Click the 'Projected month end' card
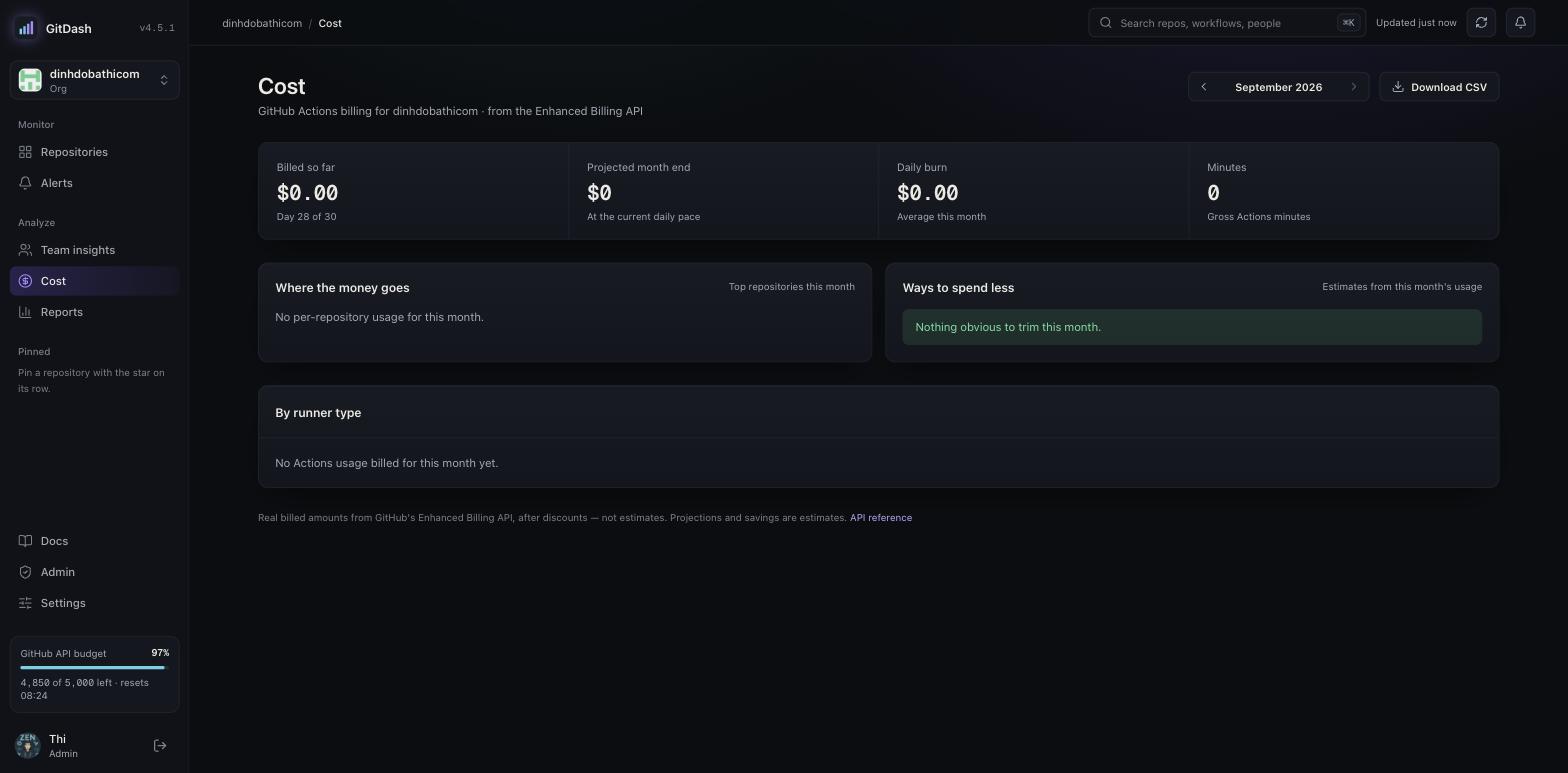Viewport: 1568px width, 773px height. 724,191
